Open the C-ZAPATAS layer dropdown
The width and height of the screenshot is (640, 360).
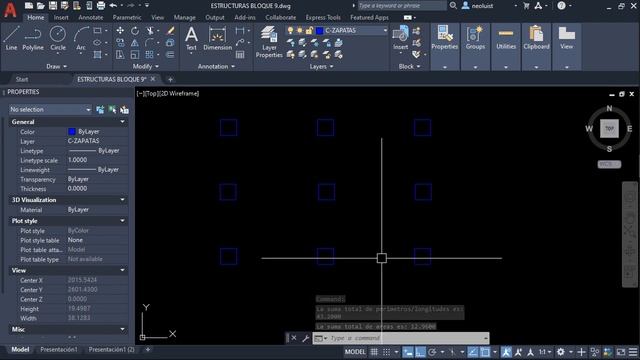pos(385,31)
